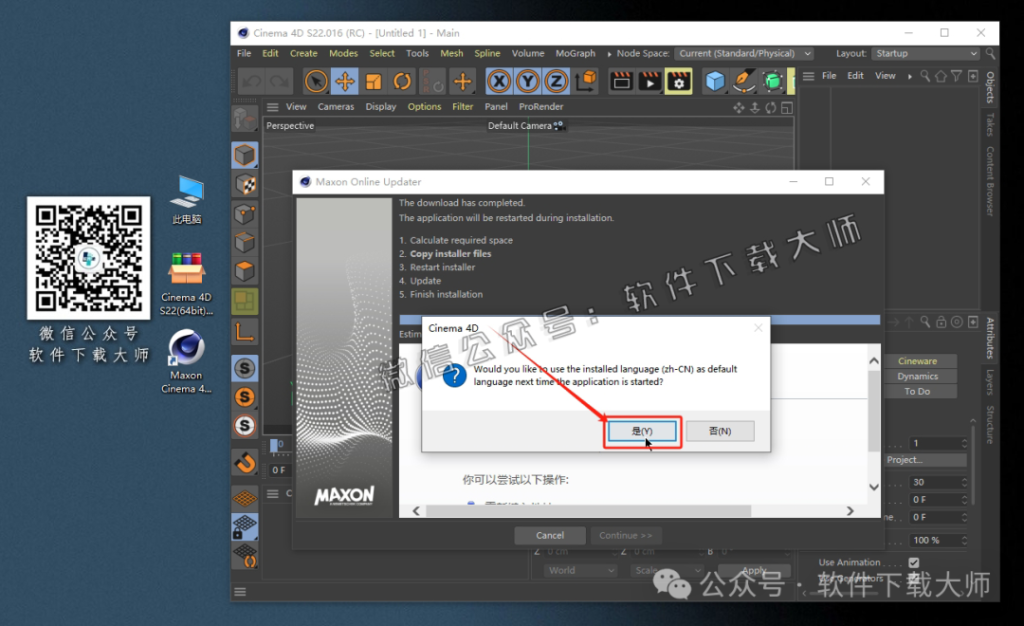Image resolution: width=1024 pixels, height=626 pixels.
Task: Select the Move tool in the toolbar
Action: 345,81
